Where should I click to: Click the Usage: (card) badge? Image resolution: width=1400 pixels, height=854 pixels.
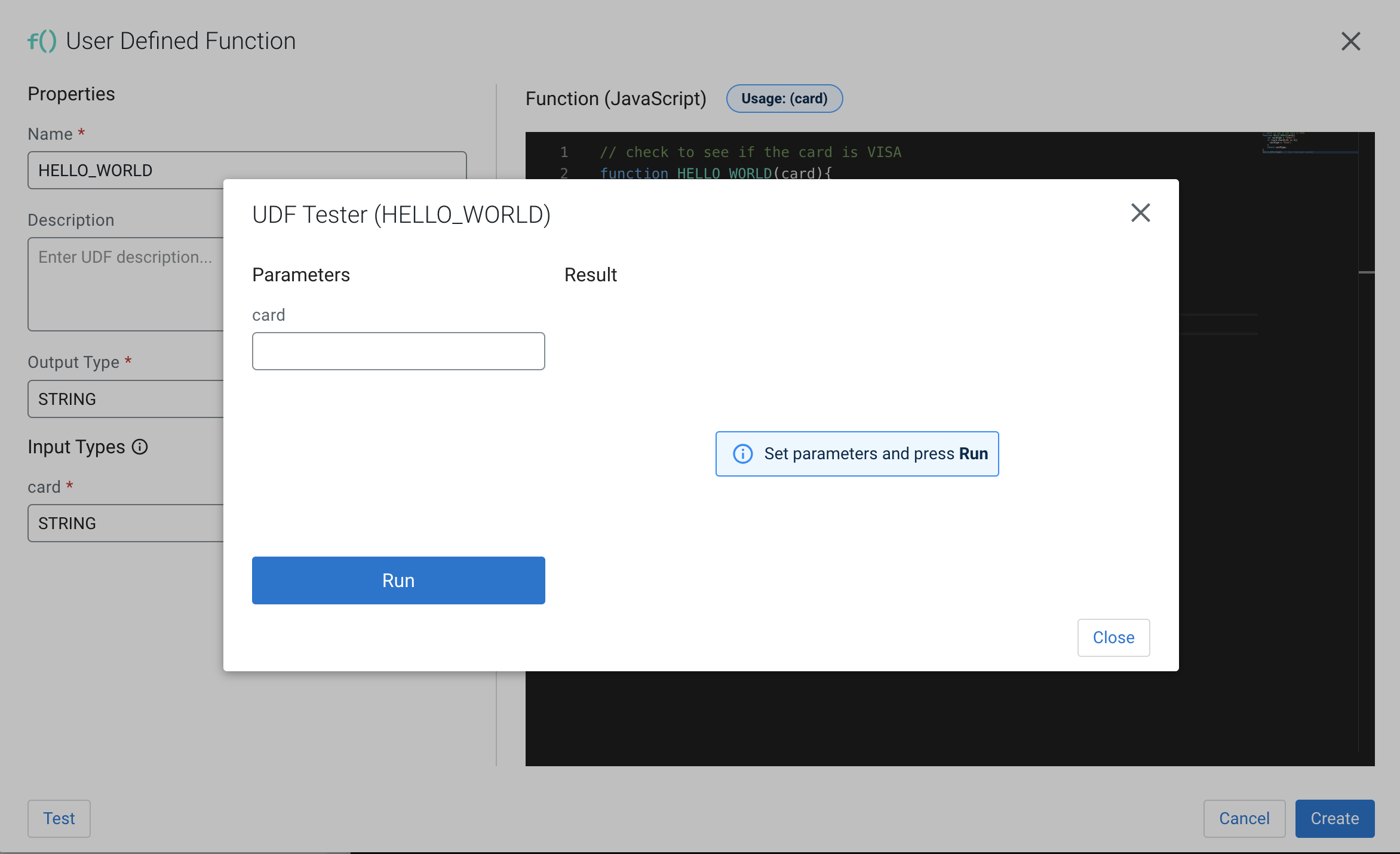click(784, 99)
